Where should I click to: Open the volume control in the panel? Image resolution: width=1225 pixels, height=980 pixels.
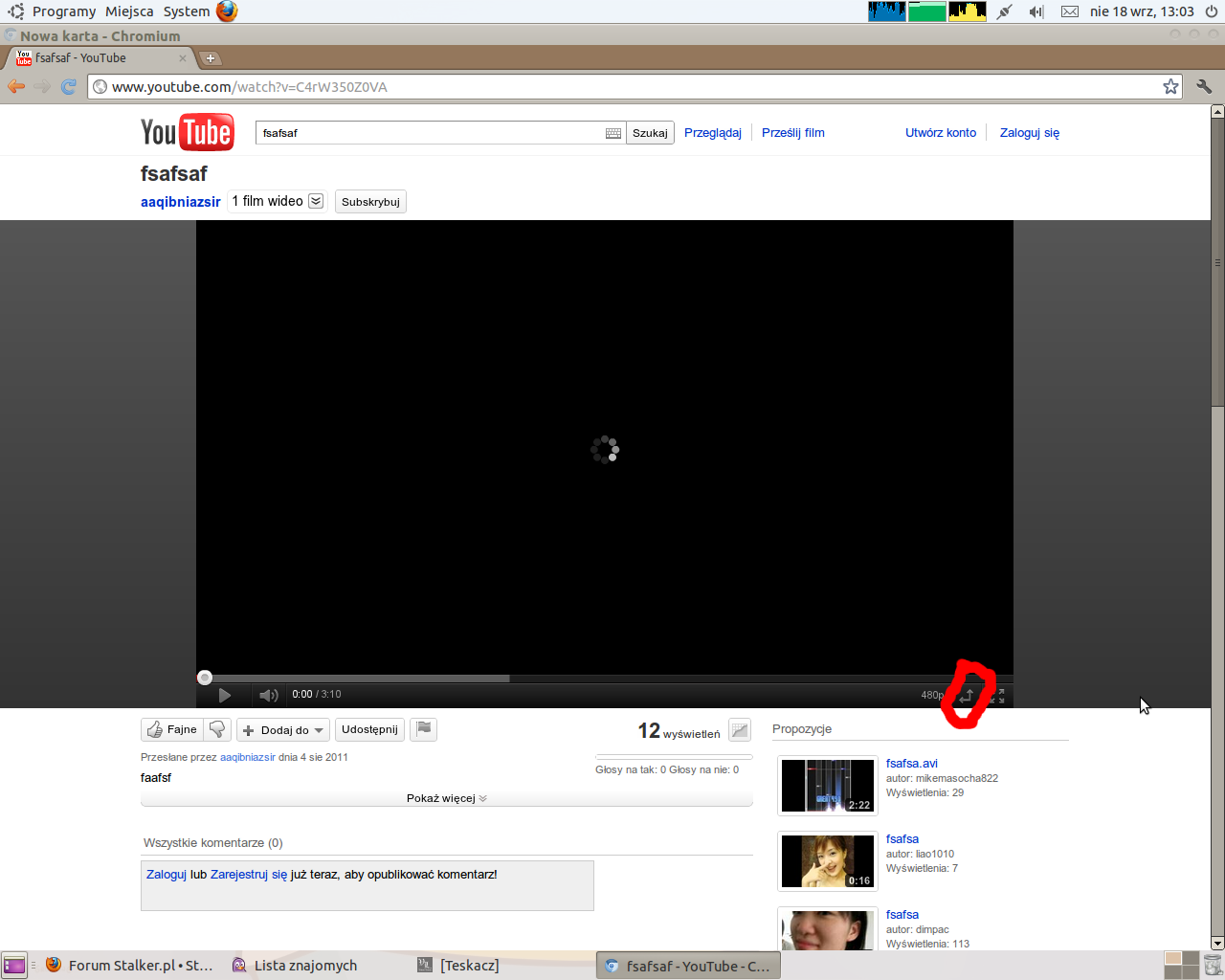pyautogui.click(x=1036, y=11)
